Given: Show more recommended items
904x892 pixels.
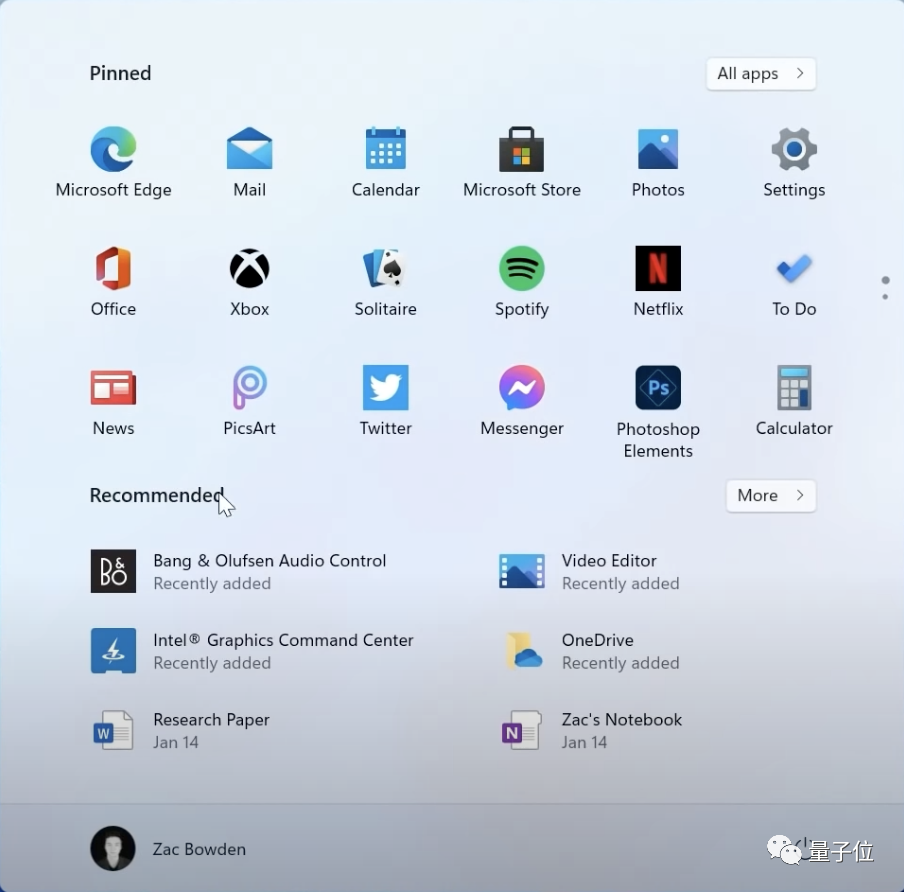Looking at the screenshot, I should (x=771, y=496).
